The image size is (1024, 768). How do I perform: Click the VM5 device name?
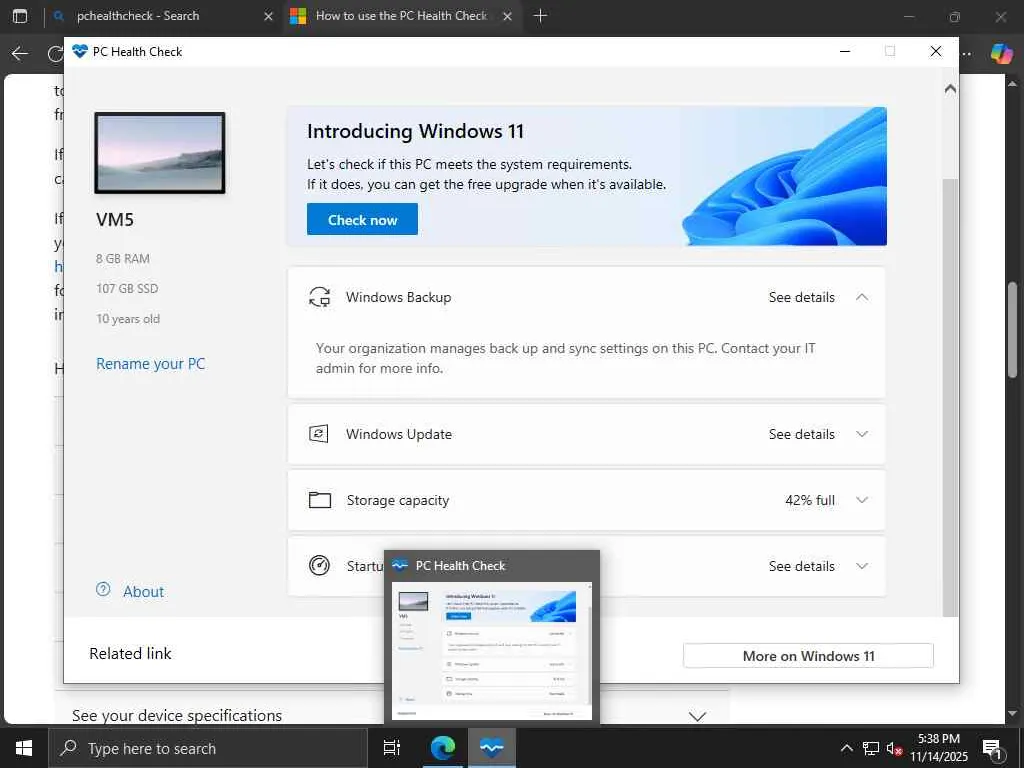(115, 219)
